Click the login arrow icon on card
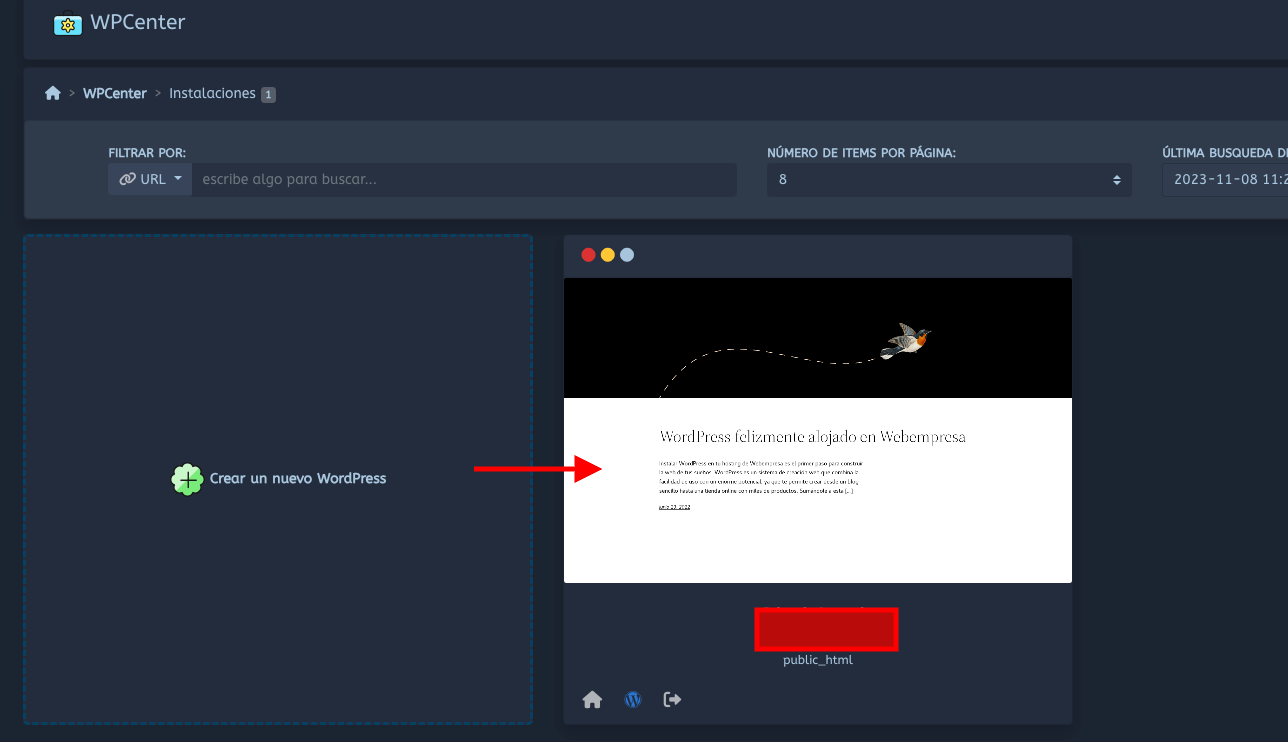The image size is (1288, 742). [x=672, y=700]
